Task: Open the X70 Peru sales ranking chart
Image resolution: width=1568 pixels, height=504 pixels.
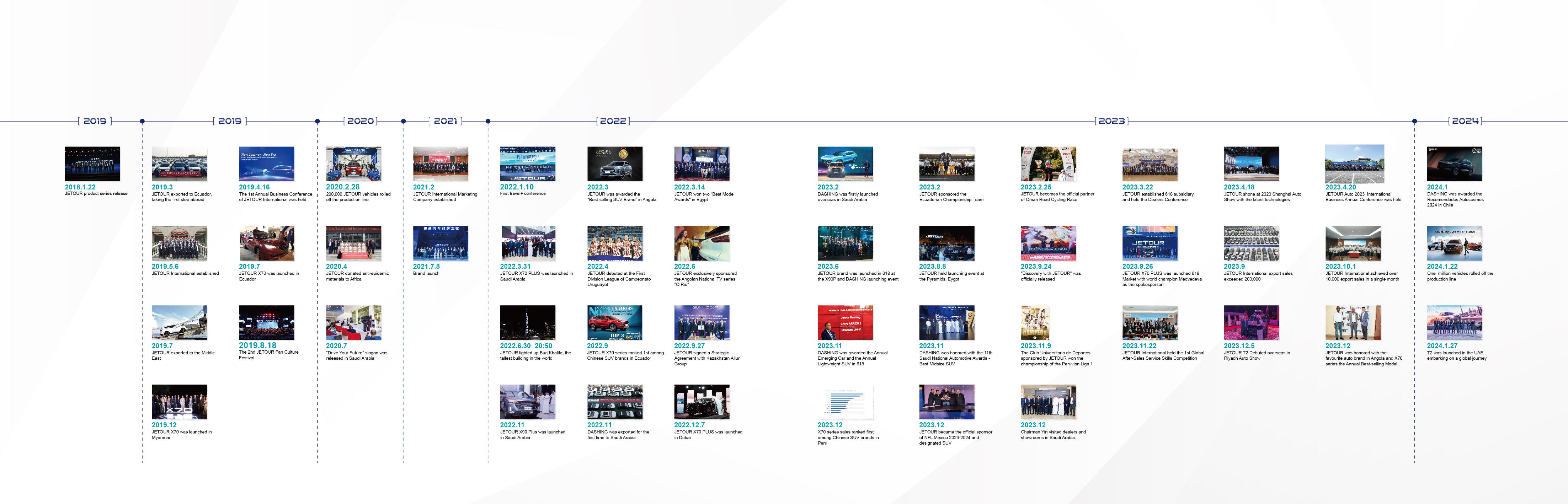Action: click(x=846, y=402)
